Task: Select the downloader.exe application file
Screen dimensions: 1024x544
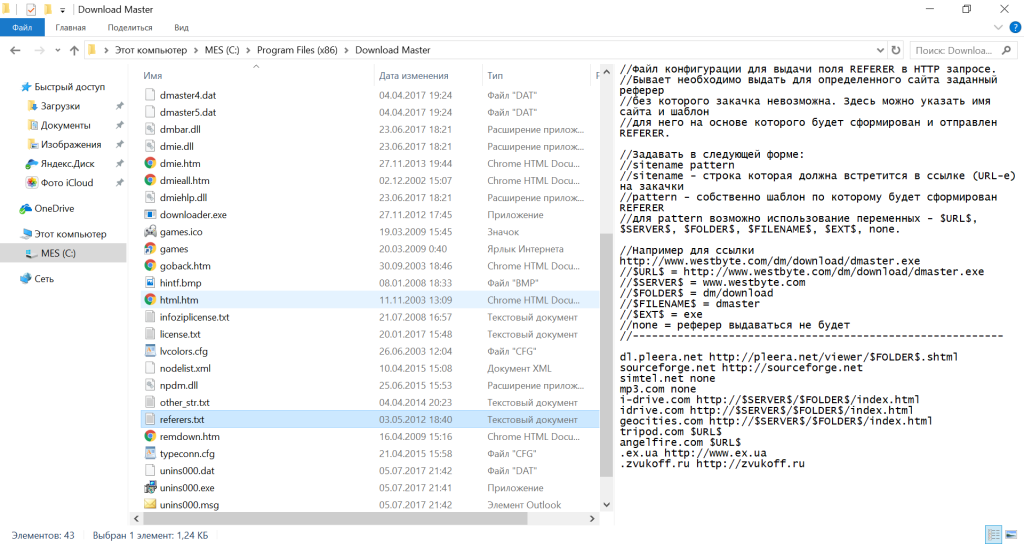Action: (193, 215)
